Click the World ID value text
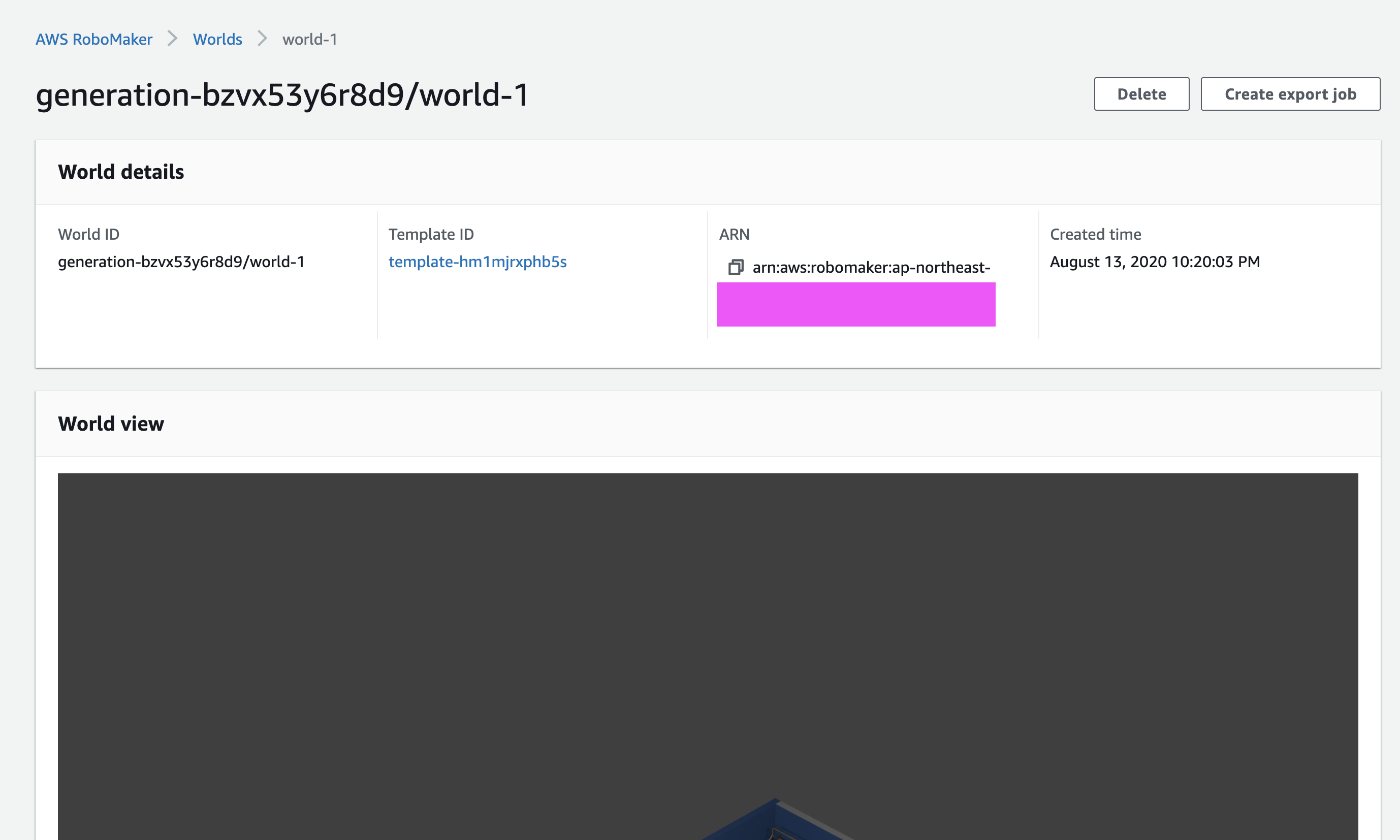This screenshot has height=840, width=1400. (x=181, y=262)
